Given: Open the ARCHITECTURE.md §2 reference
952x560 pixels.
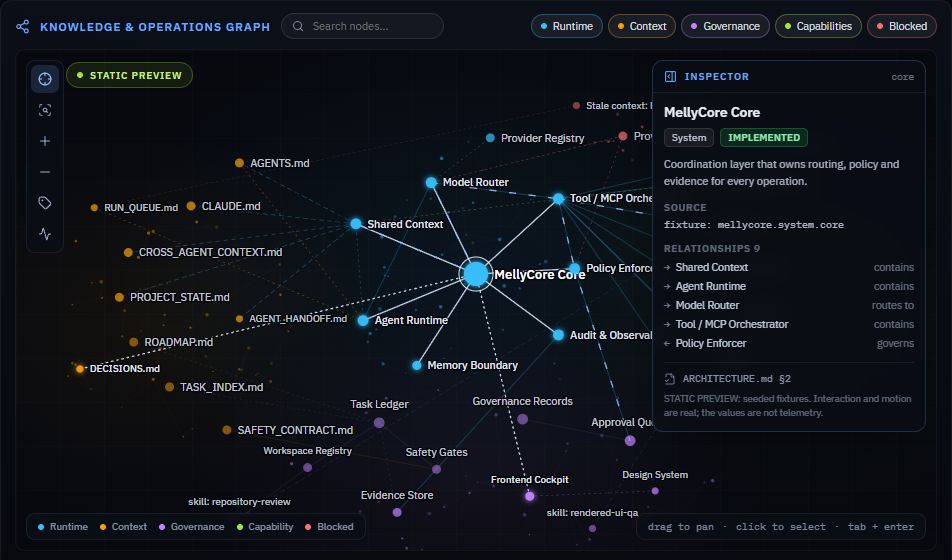Looking at the screenshot, I should coord(736,379).
